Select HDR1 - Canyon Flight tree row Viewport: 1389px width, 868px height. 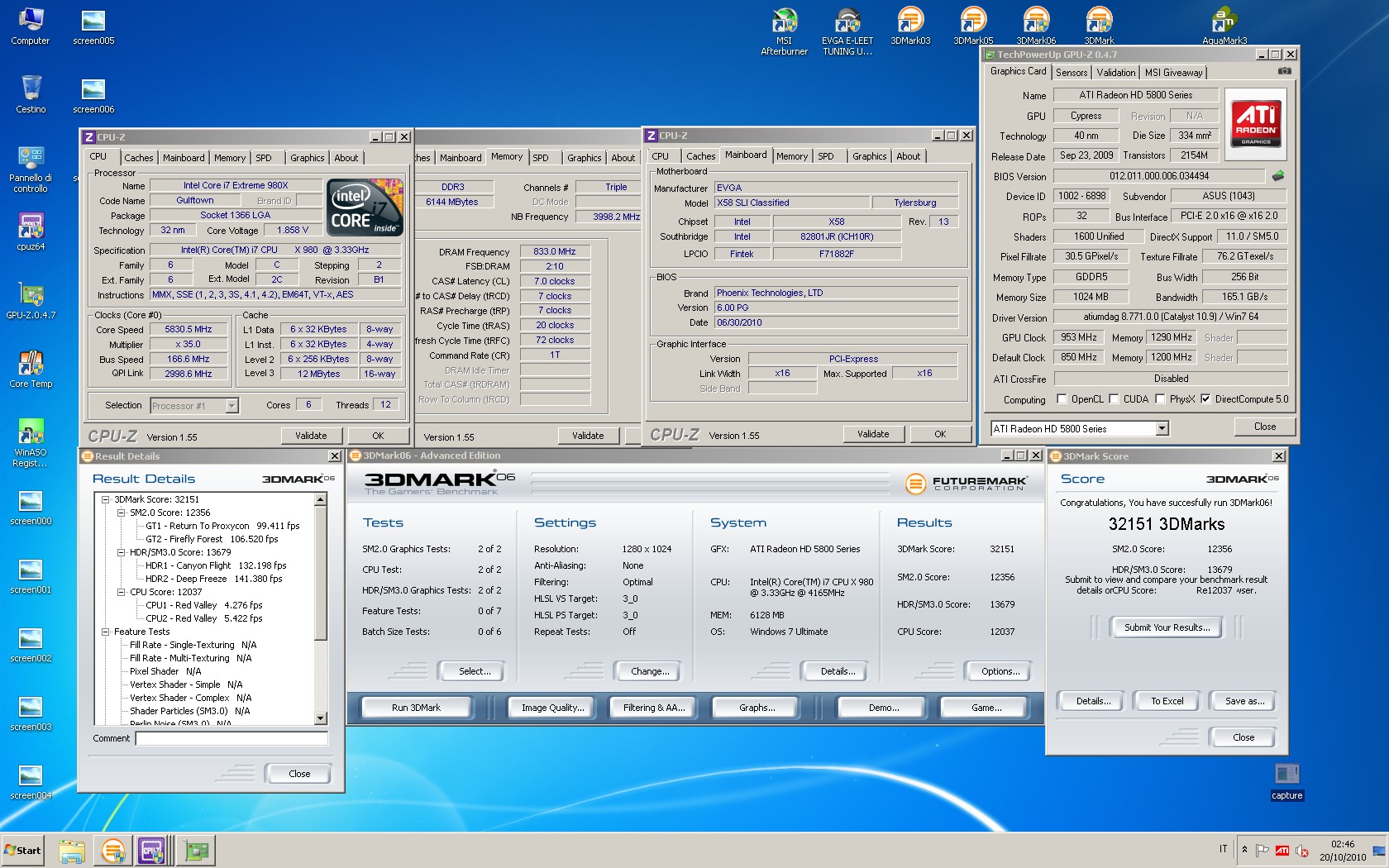[216, 565]
